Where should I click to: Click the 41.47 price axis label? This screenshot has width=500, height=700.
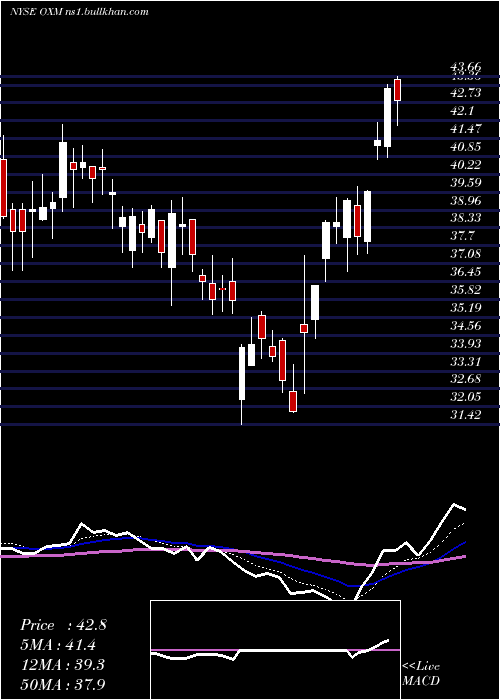pyautogui.click(x=466, y=129)
